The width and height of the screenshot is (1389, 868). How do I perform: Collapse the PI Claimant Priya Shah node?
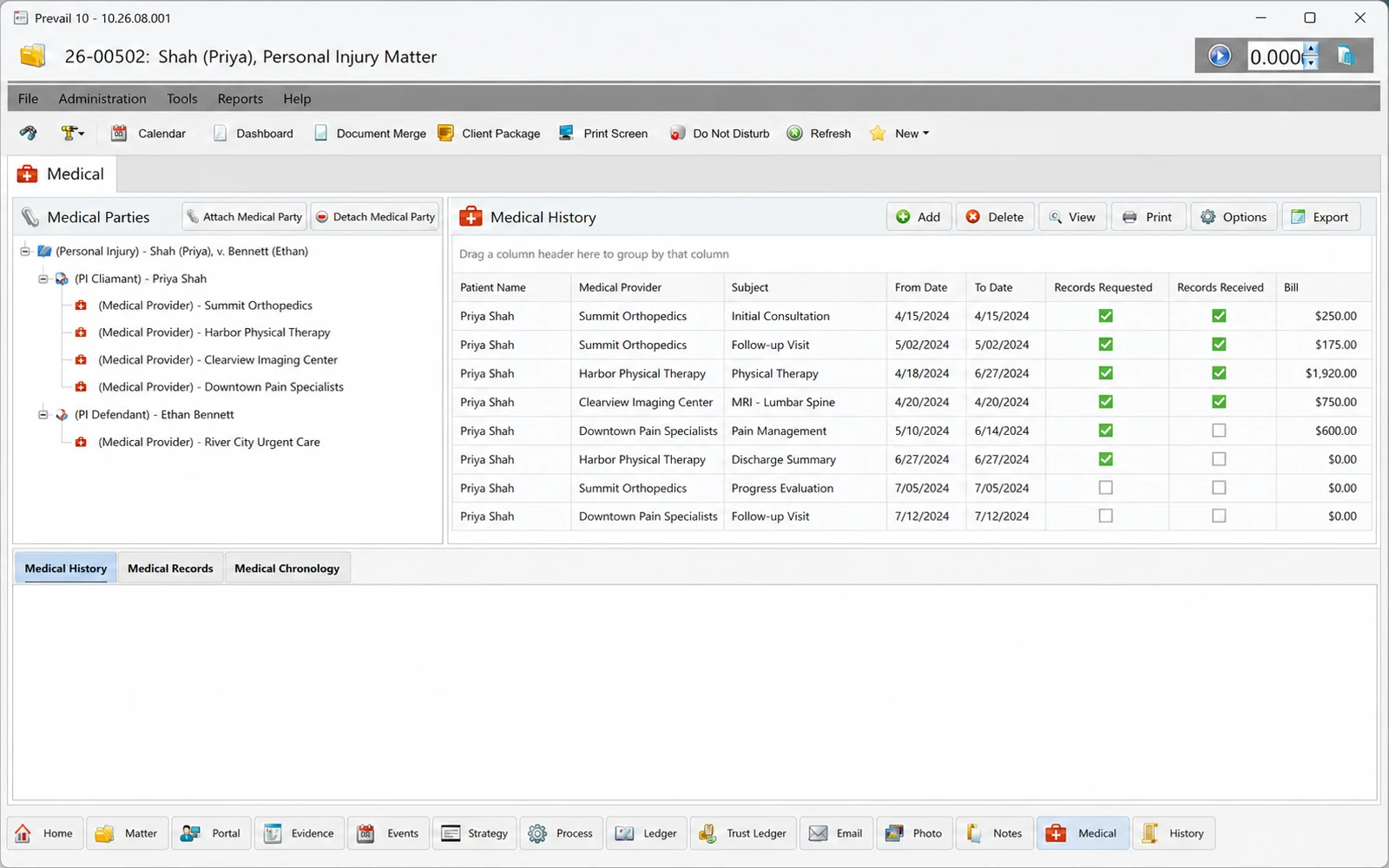pyautogui.click(x=43, y=279)
